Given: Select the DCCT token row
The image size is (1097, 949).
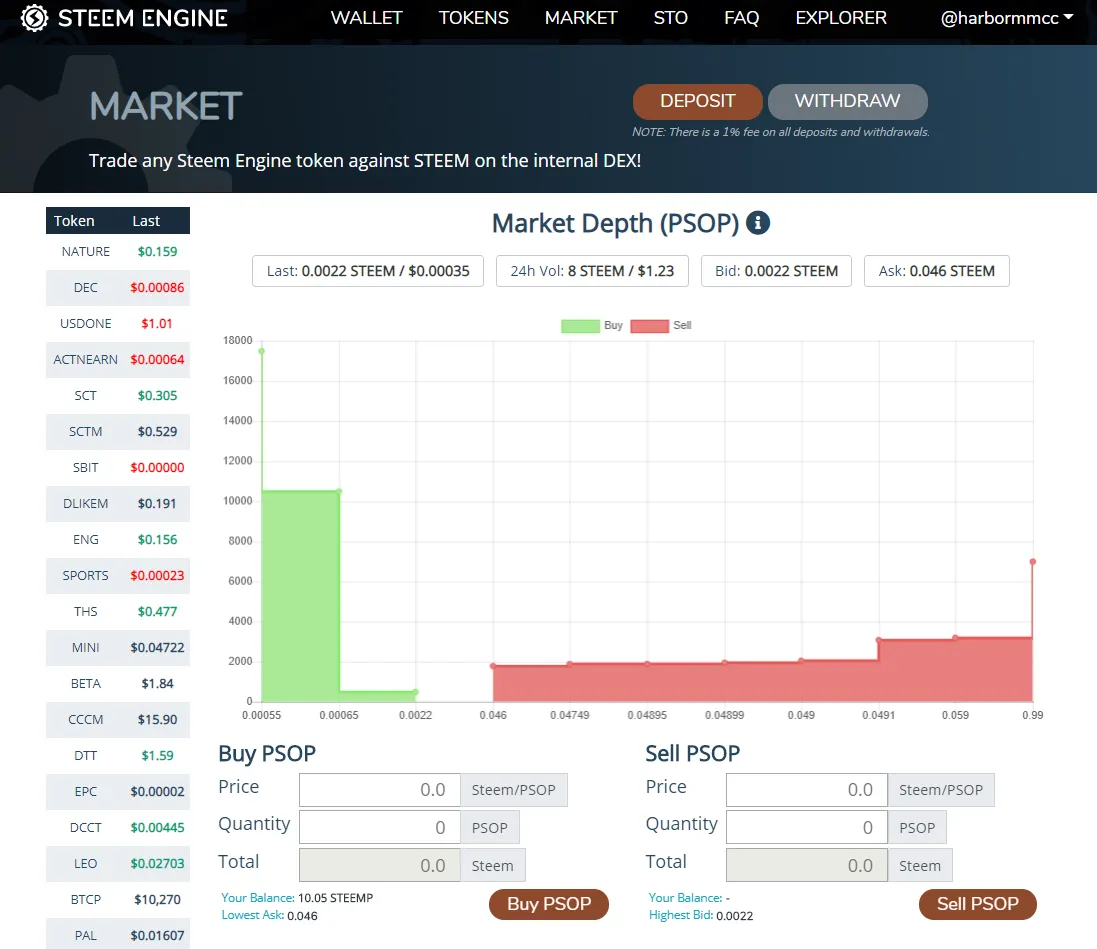Looking at the screenshot, I should pyautogui.click(x=118, y=829).
